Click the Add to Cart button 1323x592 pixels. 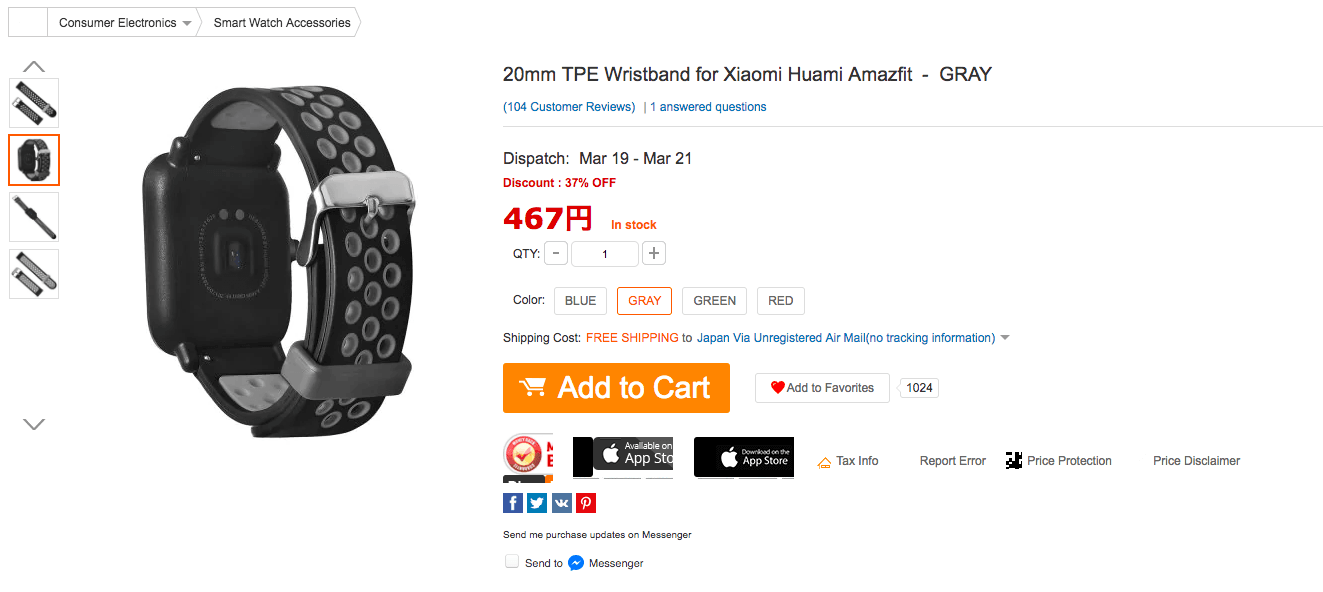coord(616,388)
